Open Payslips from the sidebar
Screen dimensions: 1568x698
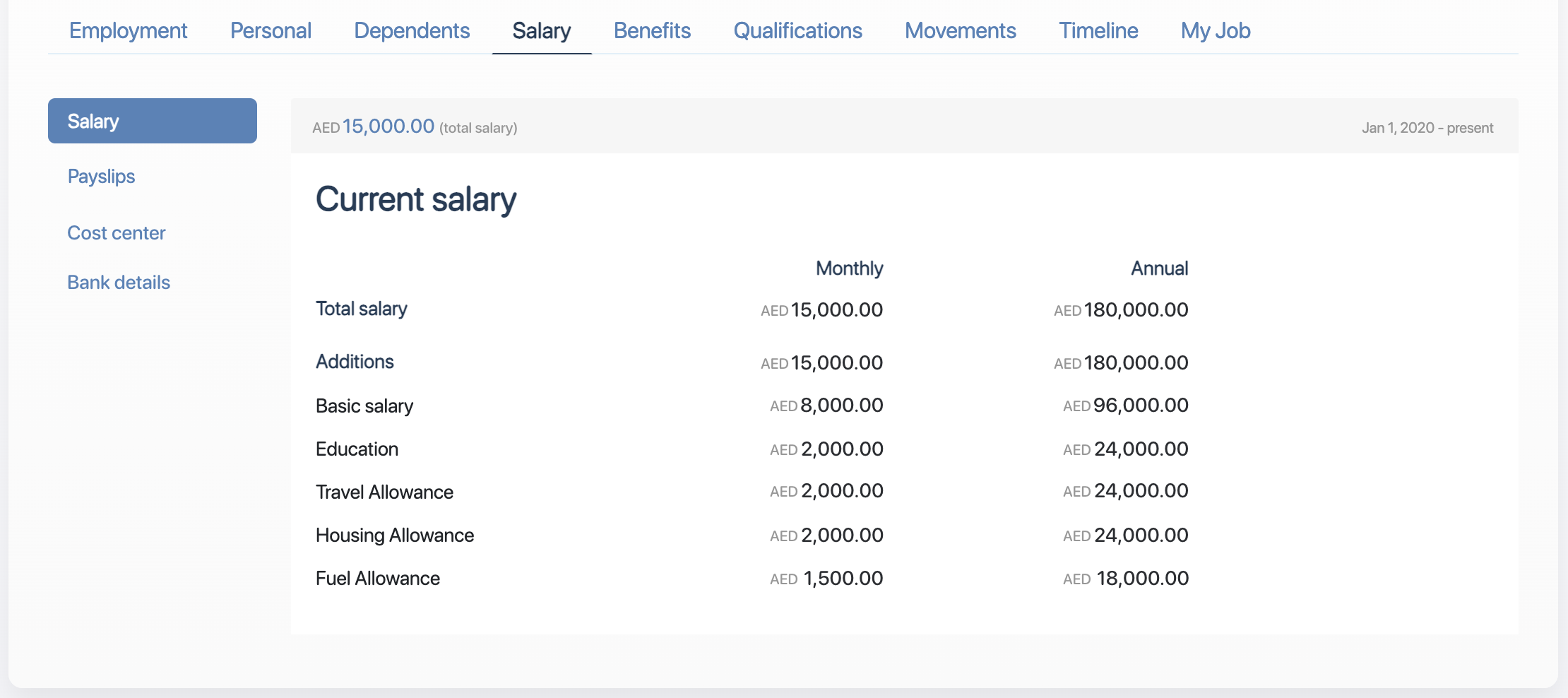coord(101,177)
